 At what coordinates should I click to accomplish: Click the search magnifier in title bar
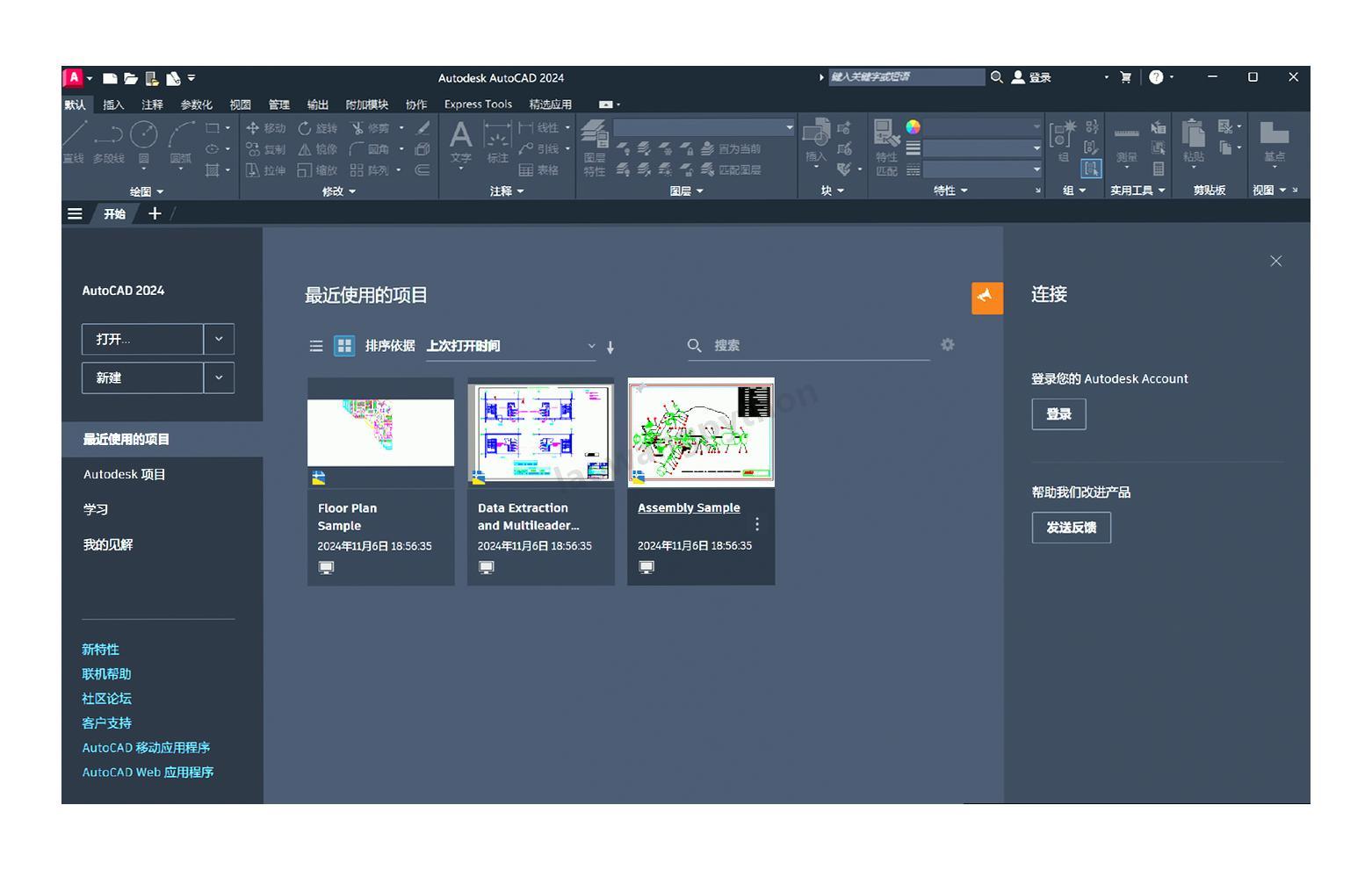point(996,77)
